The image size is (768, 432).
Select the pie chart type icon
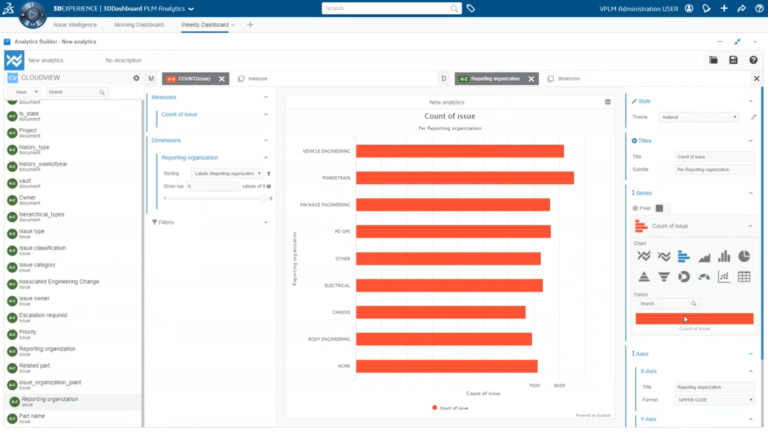click(744, 256)
